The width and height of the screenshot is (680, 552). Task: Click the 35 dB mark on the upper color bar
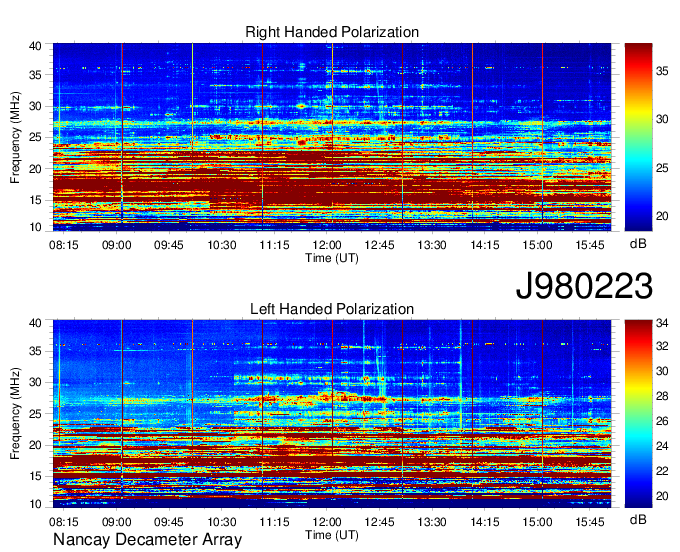pyautogui.click(x=662, y=71)
